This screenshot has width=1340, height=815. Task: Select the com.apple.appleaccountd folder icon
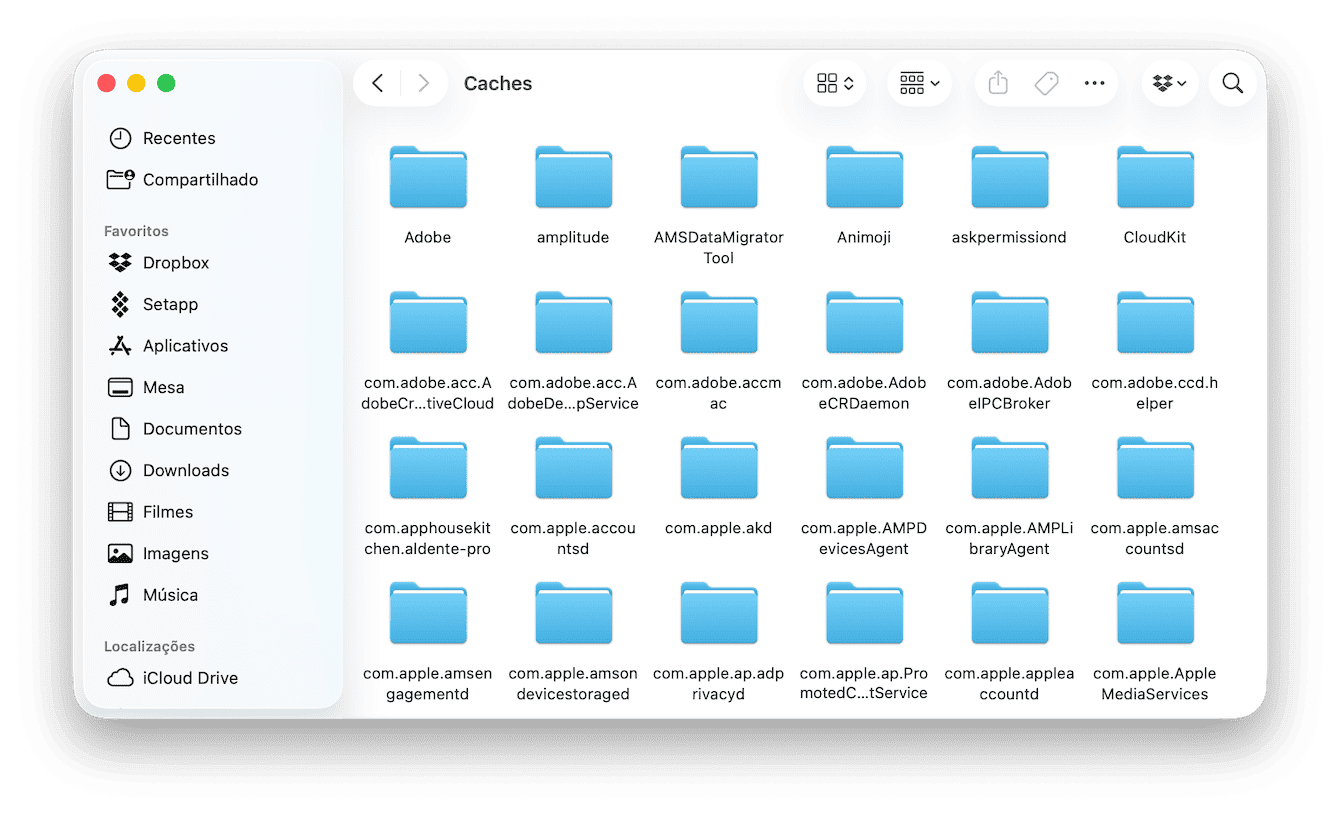click(x=1010, y=613)
